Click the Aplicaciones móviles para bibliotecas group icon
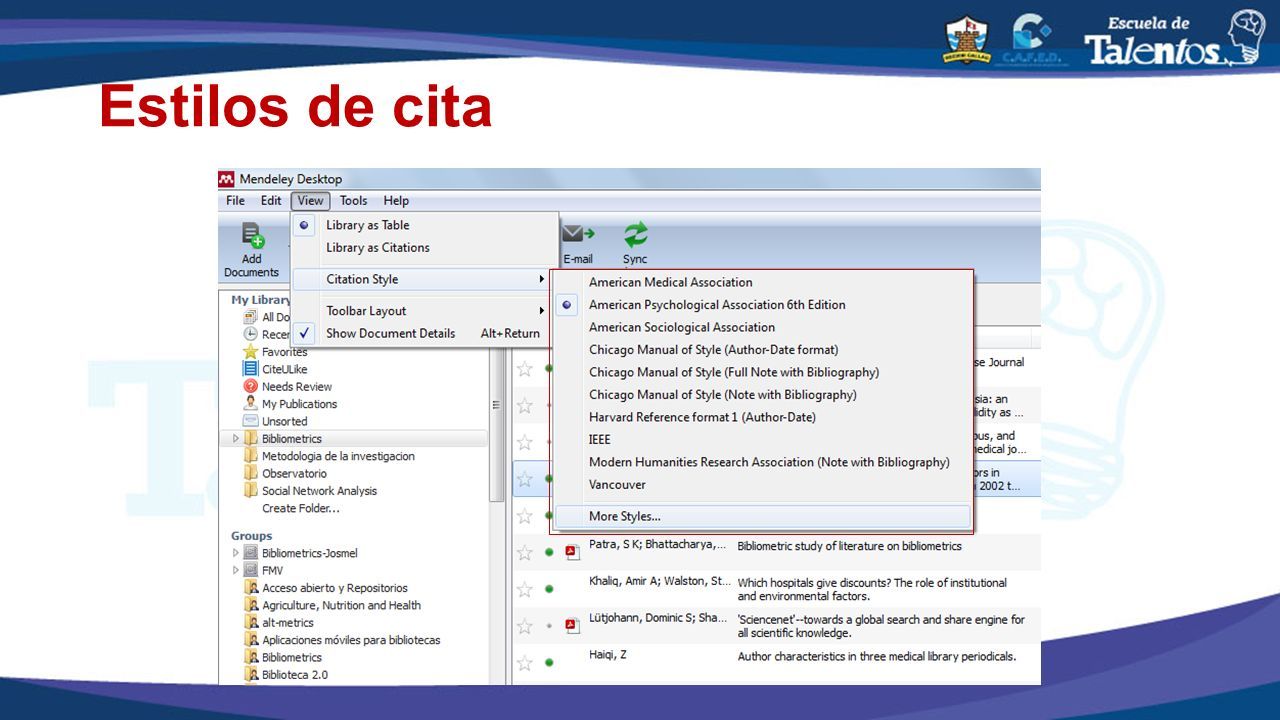Viewport: 1280px width, 720px height. point(251,640)
